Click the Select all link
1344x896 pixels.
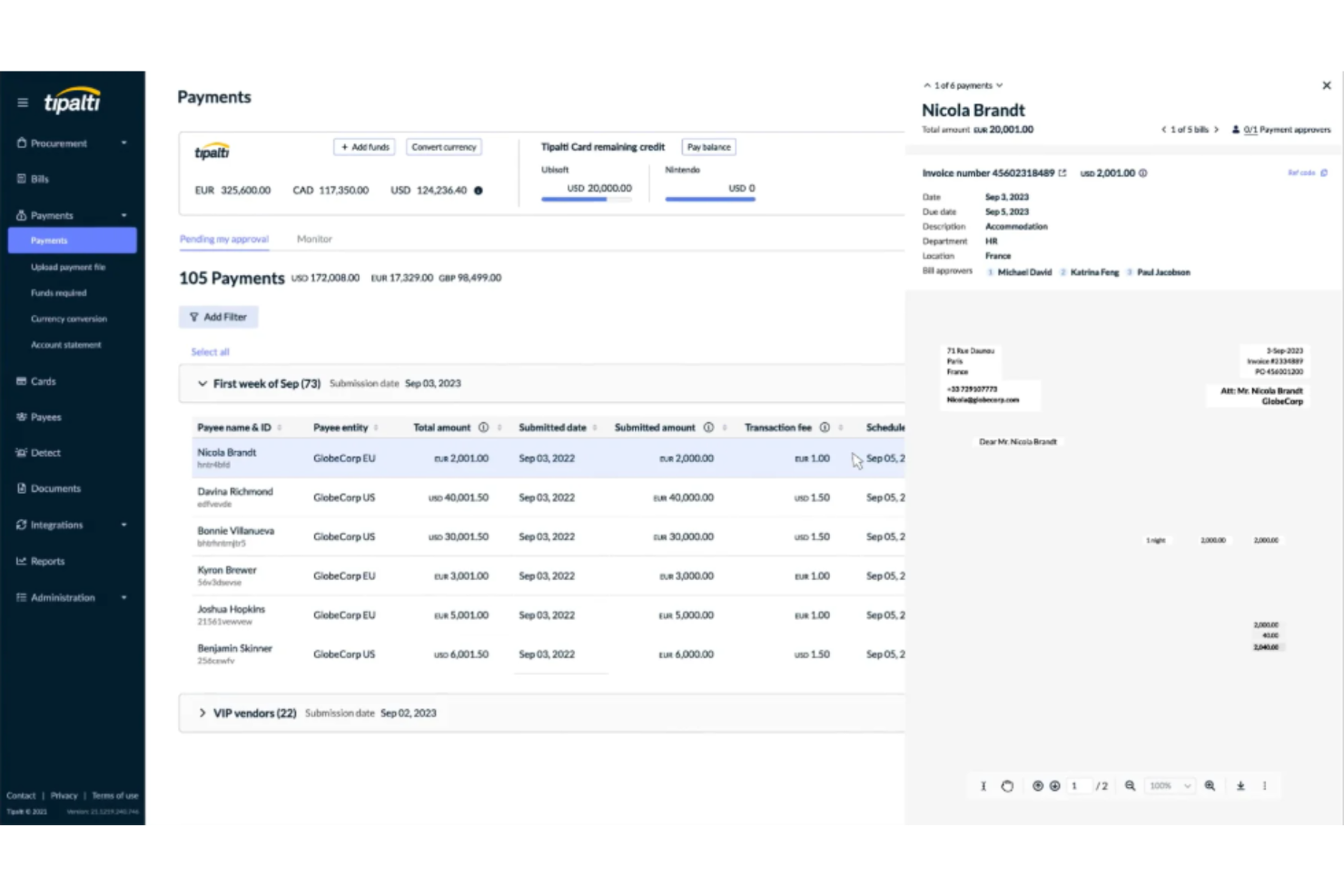click(x=210, y=352)
